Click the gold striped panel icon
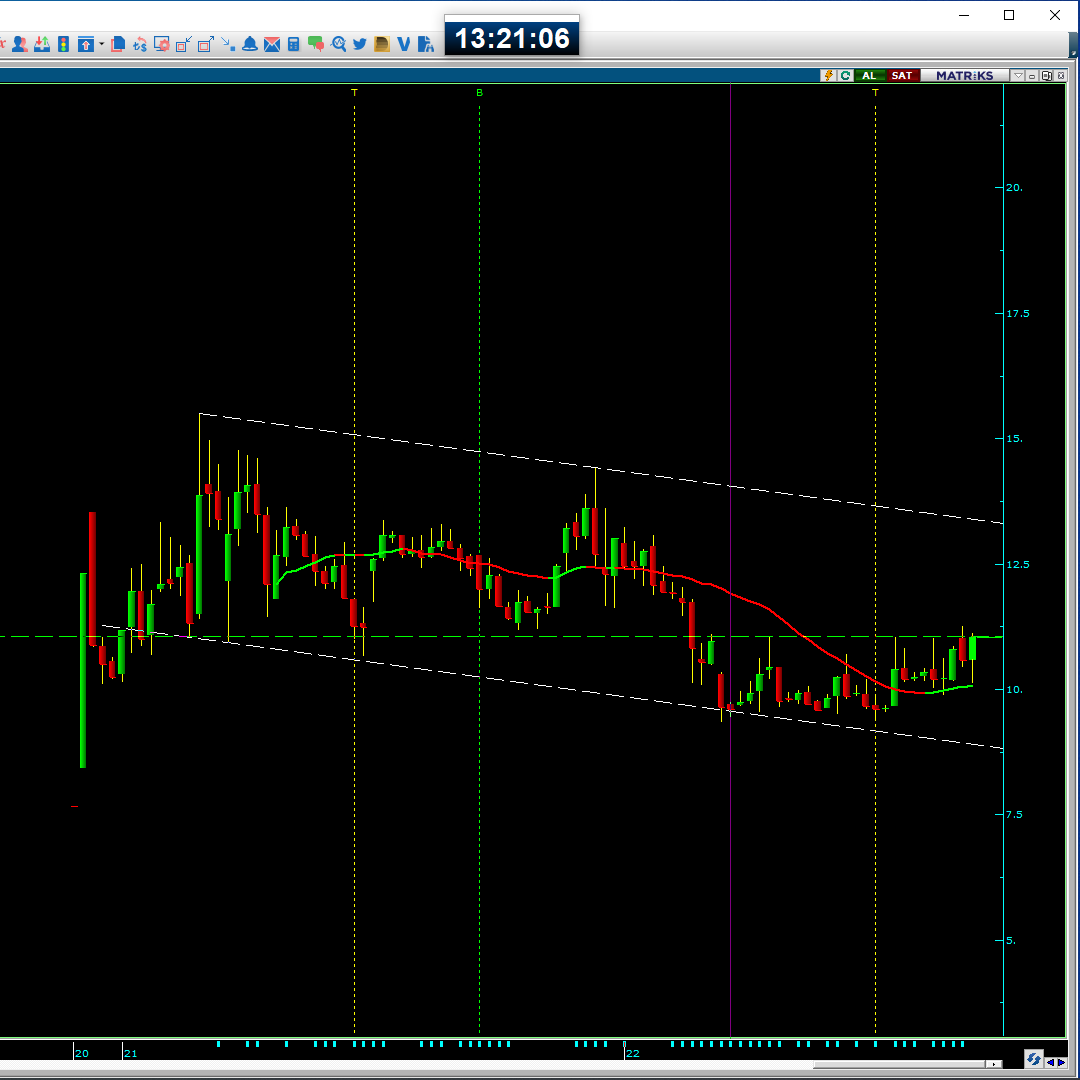1080x1080 pixels. pos(382,45)
